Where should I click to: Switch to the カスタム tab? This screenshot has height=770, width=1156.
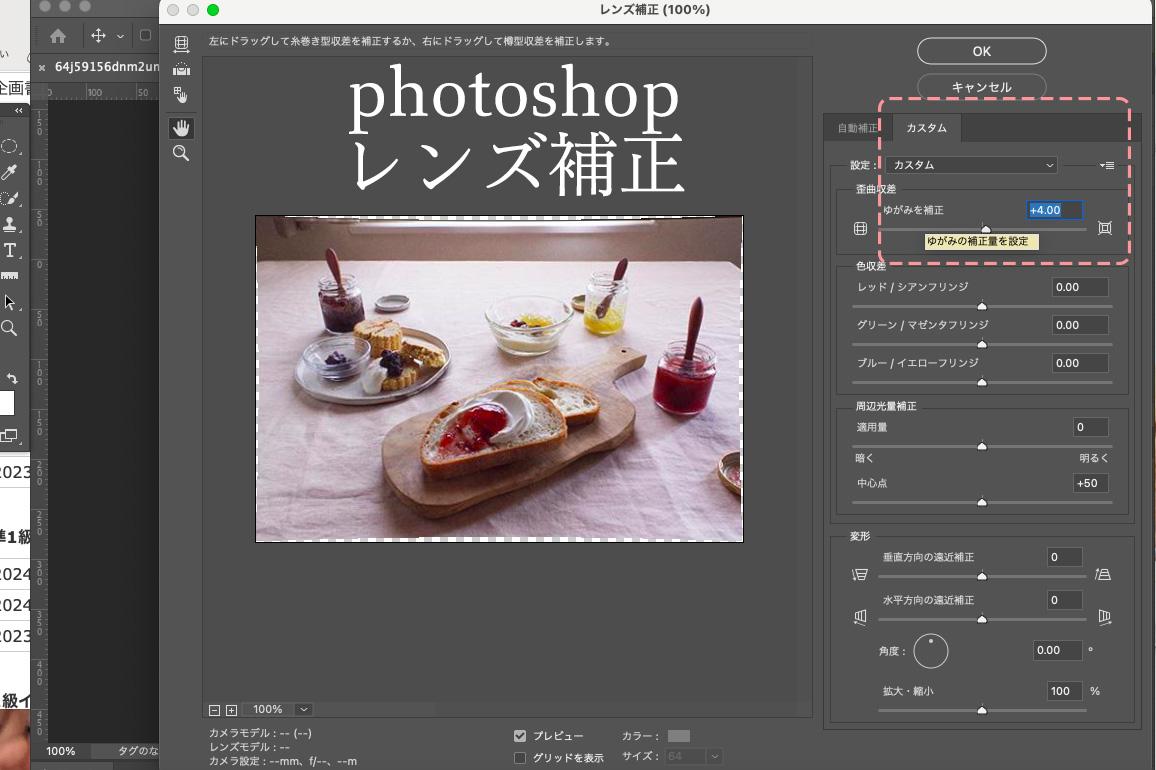pyautogui.click(x=927, y=128)
